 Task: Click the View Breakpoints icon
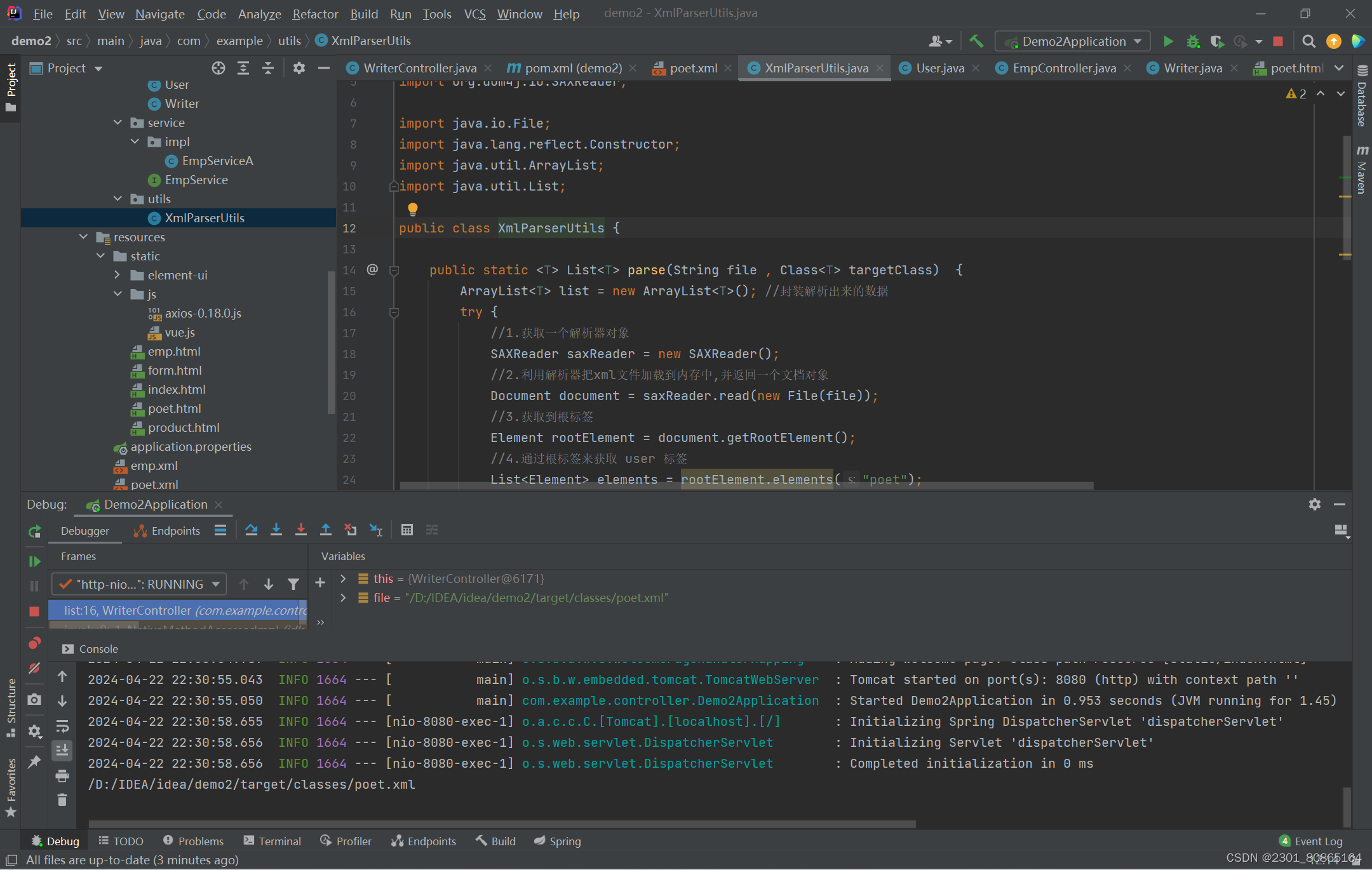pyautogui.click(x=34, y=643)
